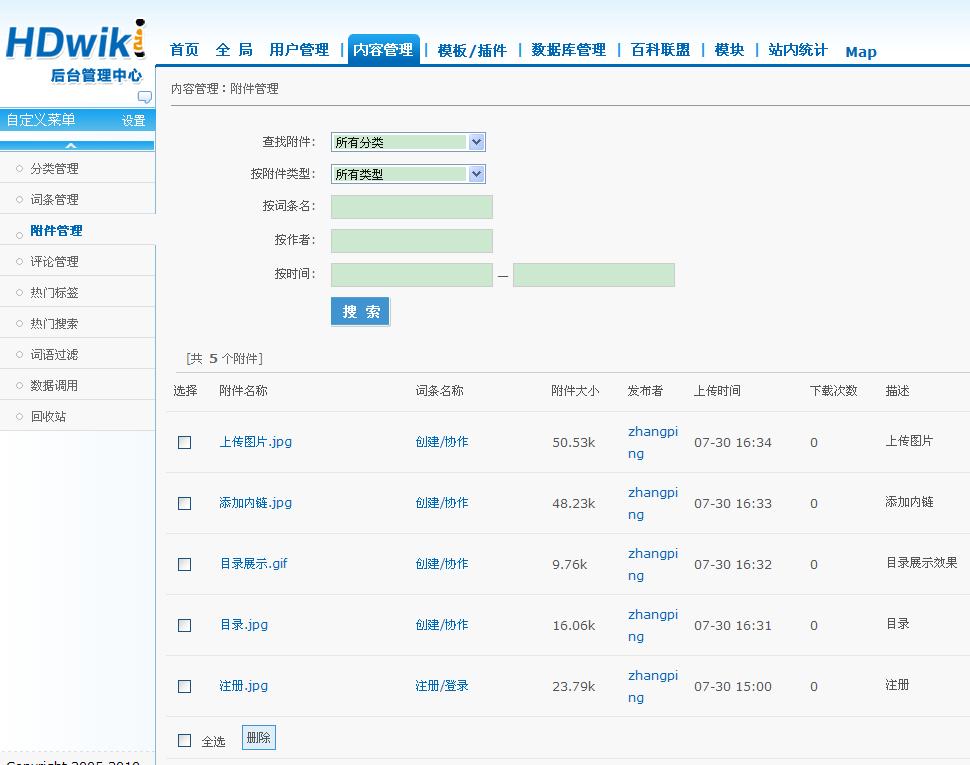Expand the 所有分类 dropdown
This screenshot has width=970, height=765.
point(408,142)
